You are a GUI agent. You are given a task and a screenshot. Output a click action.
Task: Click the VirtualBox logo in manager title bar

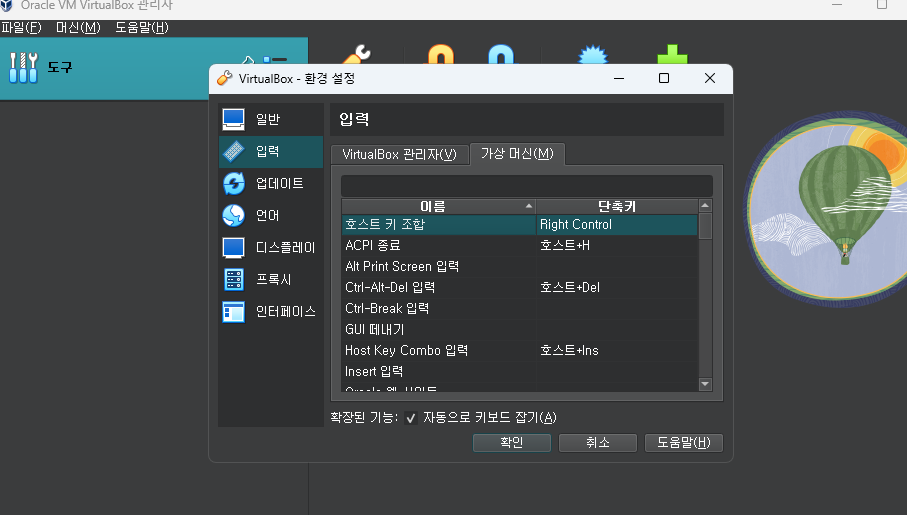pos(6,5)
